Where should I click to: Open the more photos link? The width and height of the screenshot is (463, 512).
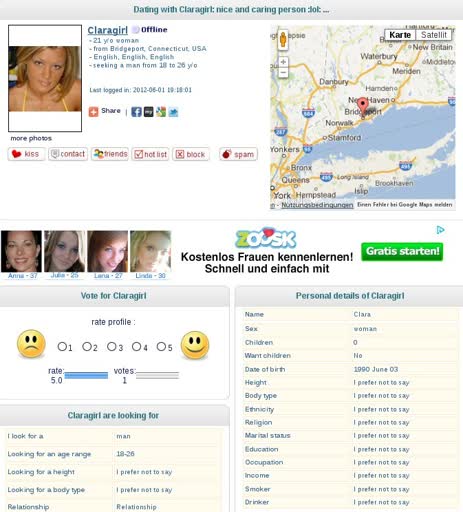(x=31, y=138)
